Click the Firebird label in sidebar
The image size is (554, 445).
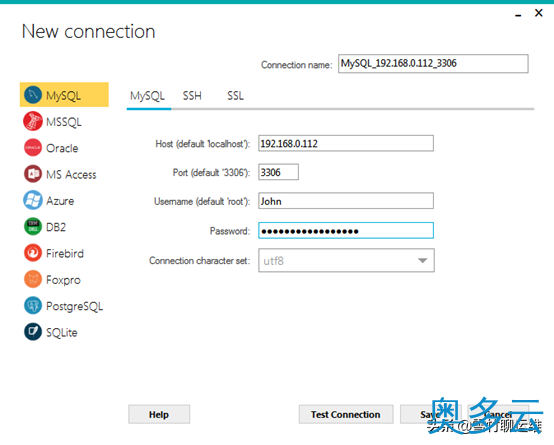pos(65,253)
